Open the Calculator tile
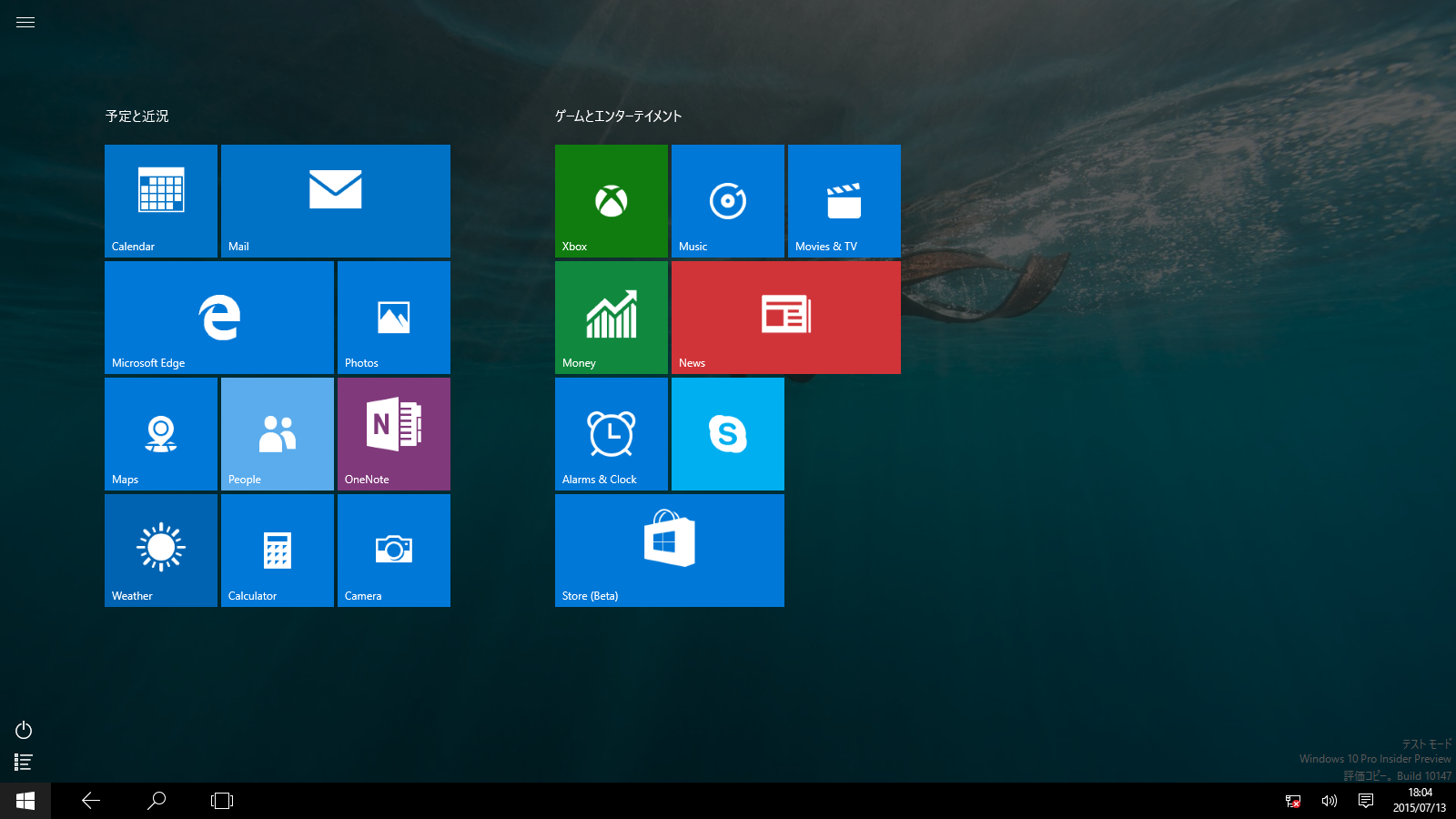Screen dimensions: 1456x819 coord(278,551)
